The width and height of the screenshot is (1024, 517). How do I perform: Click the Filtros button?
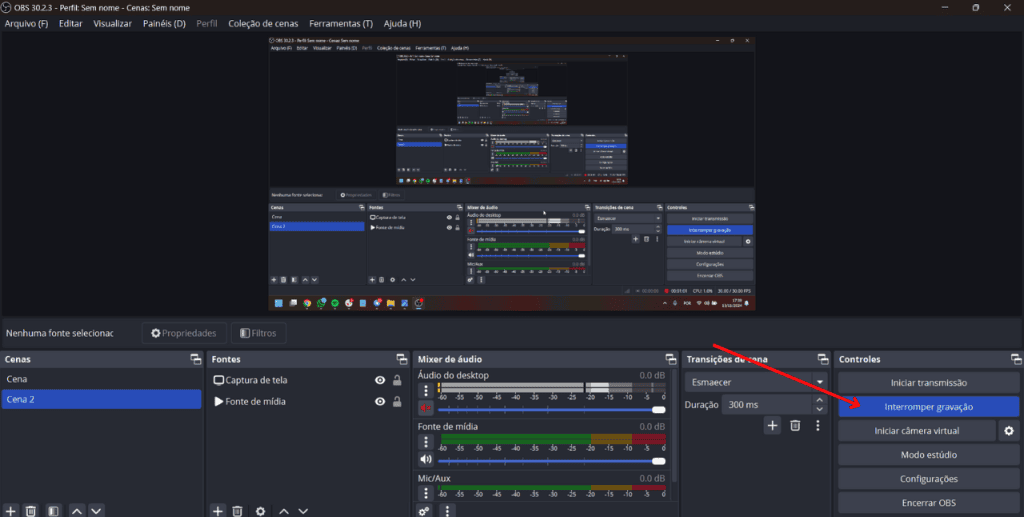coord(258,333)
